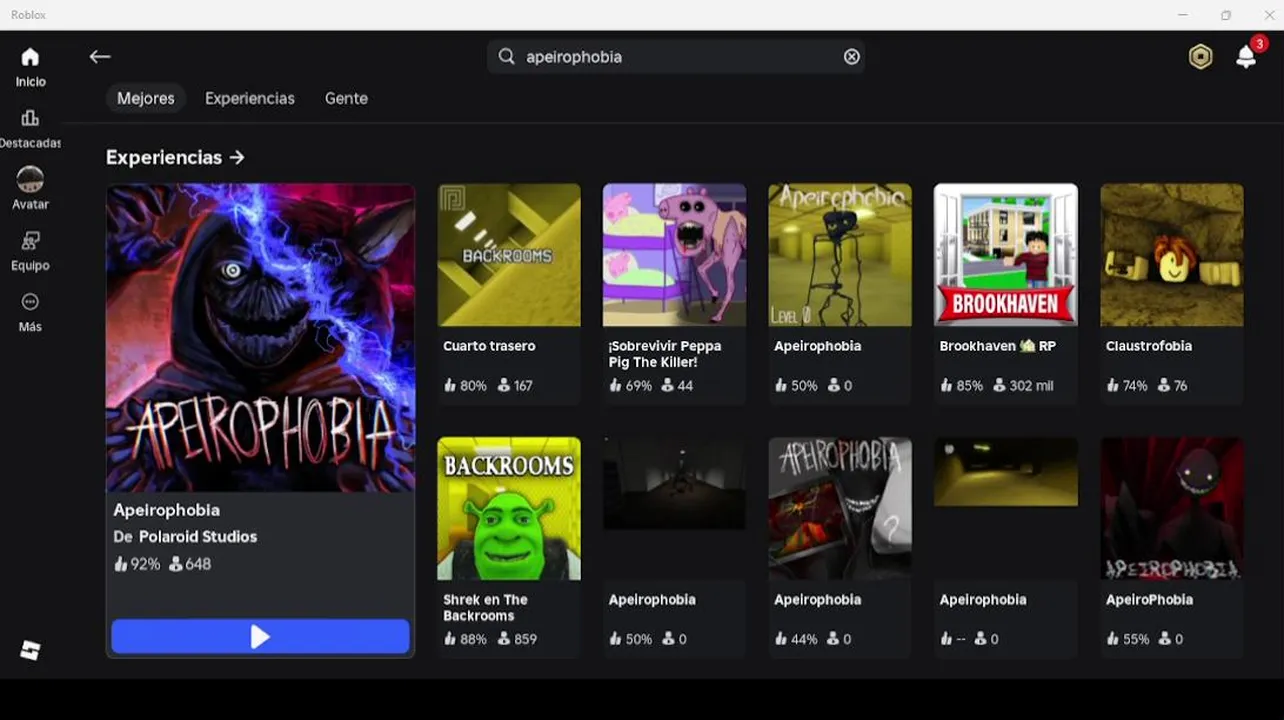This screenshot has width=1284, height=720.
Task: Open the Avatar icon in sidebar
Action: pyautogui.click(x=30, y=179)
